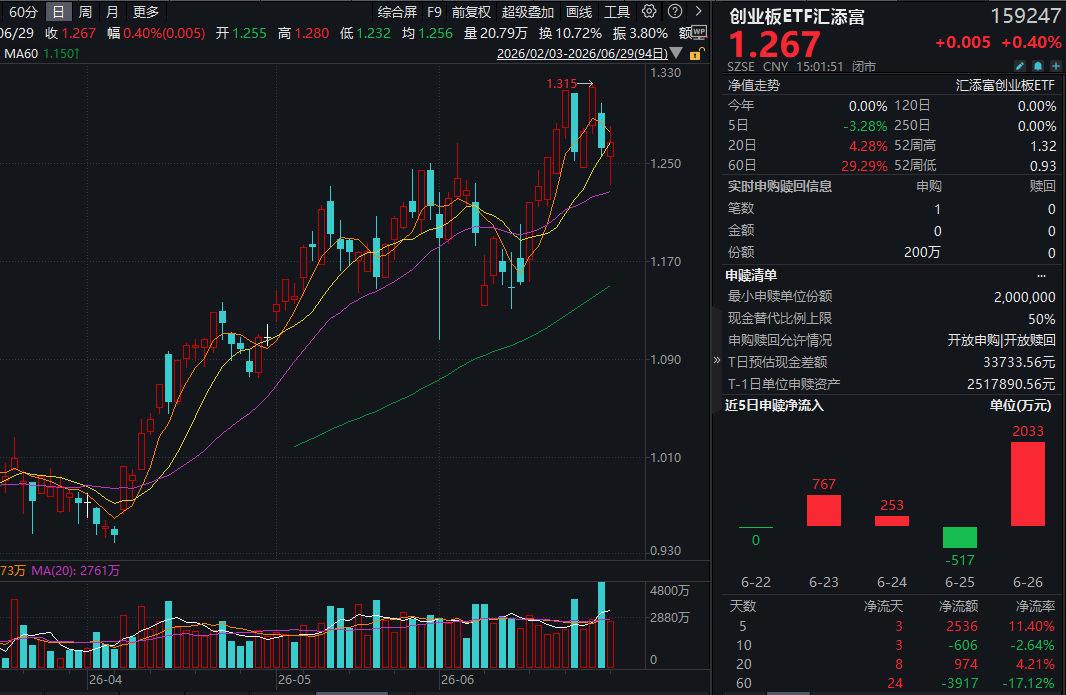Open chart settings gear icon
The height and width of the screenshot is (695, 1066).
(x=649, y=12)
